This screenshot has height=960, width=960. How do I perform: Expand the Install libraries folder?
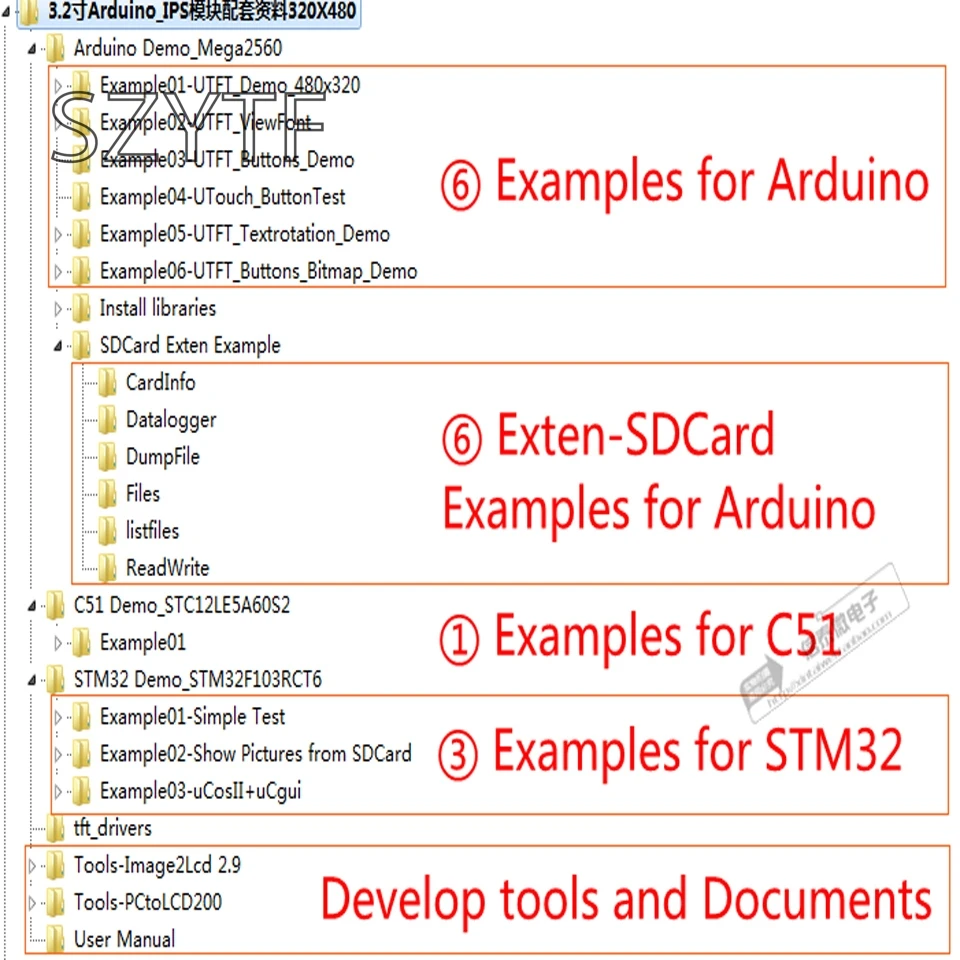[x=58, y=309]
